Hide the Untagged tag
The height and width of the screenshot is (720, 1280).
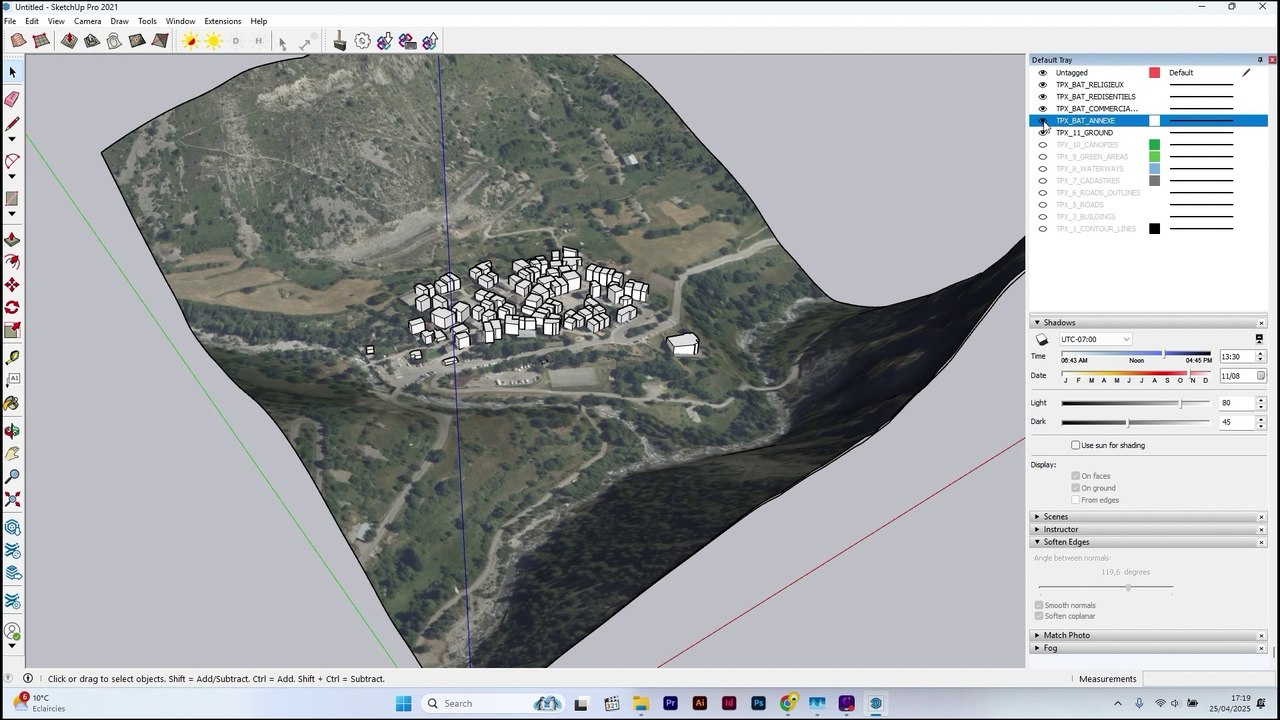pos(1043,73)
